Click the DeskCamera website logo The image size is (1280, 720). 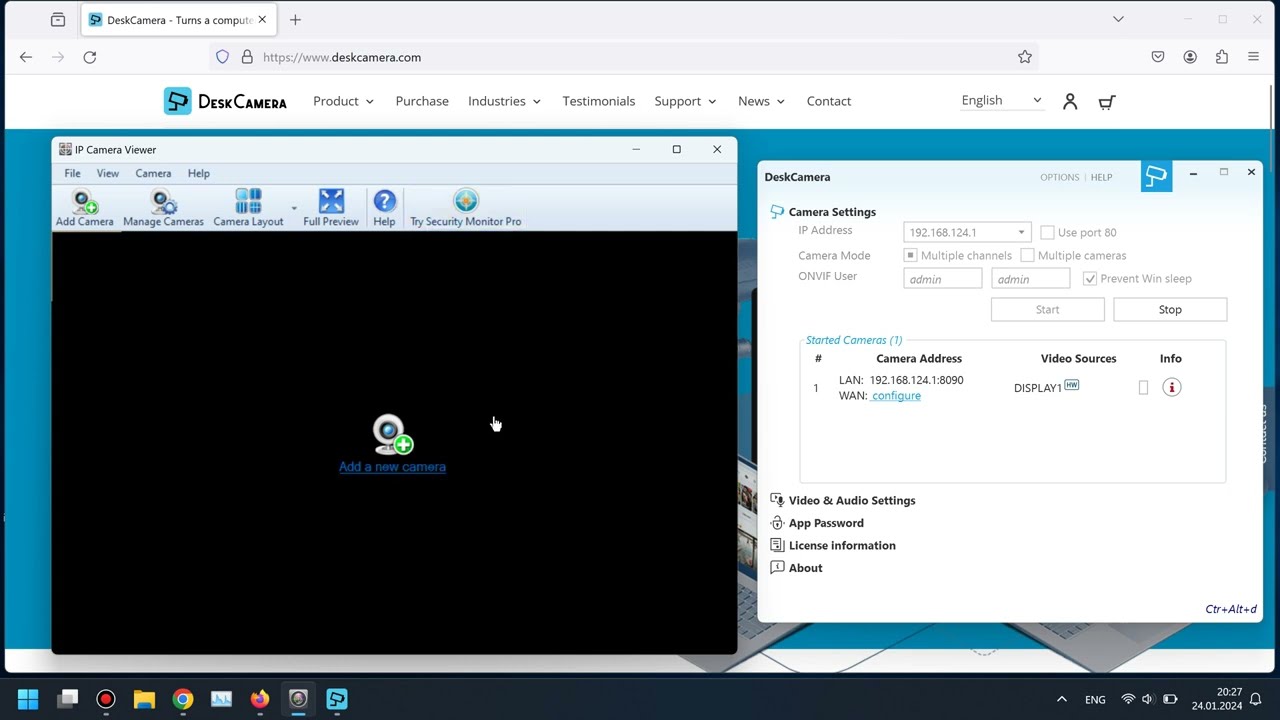point(225,101)
